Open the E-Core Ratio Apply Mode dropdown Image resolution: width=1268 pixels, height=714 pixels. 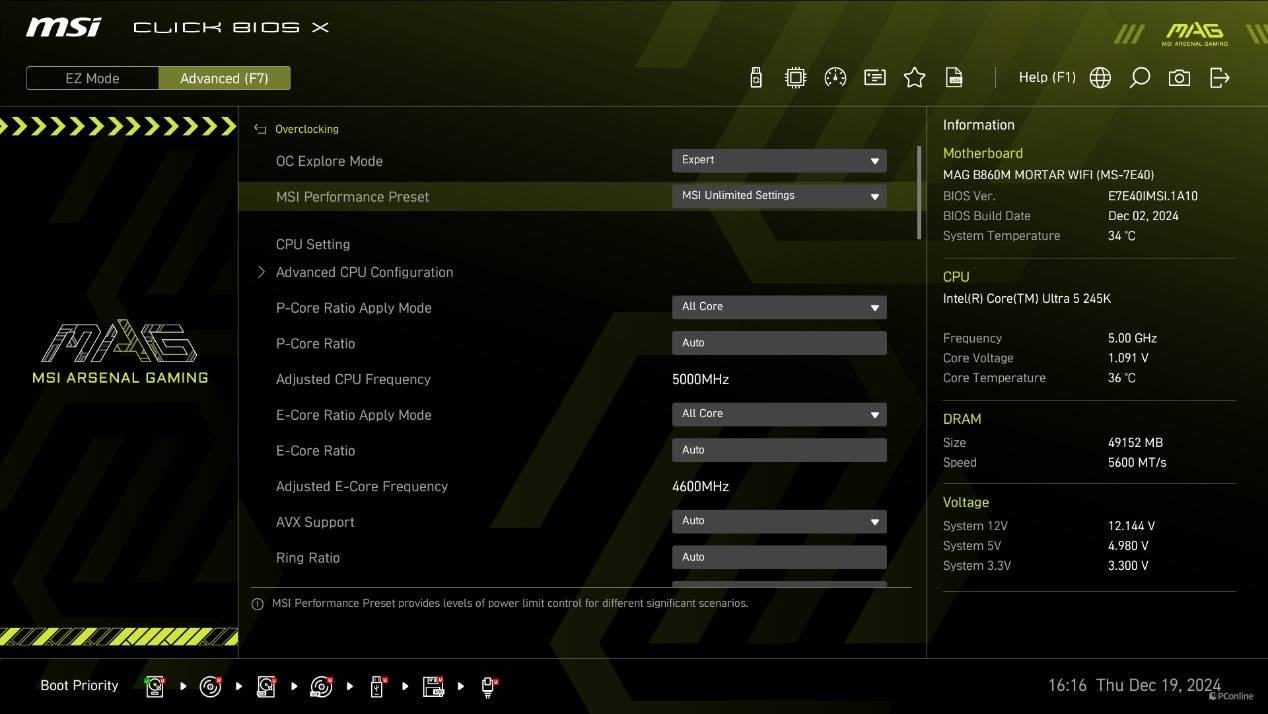click(778, 414)
